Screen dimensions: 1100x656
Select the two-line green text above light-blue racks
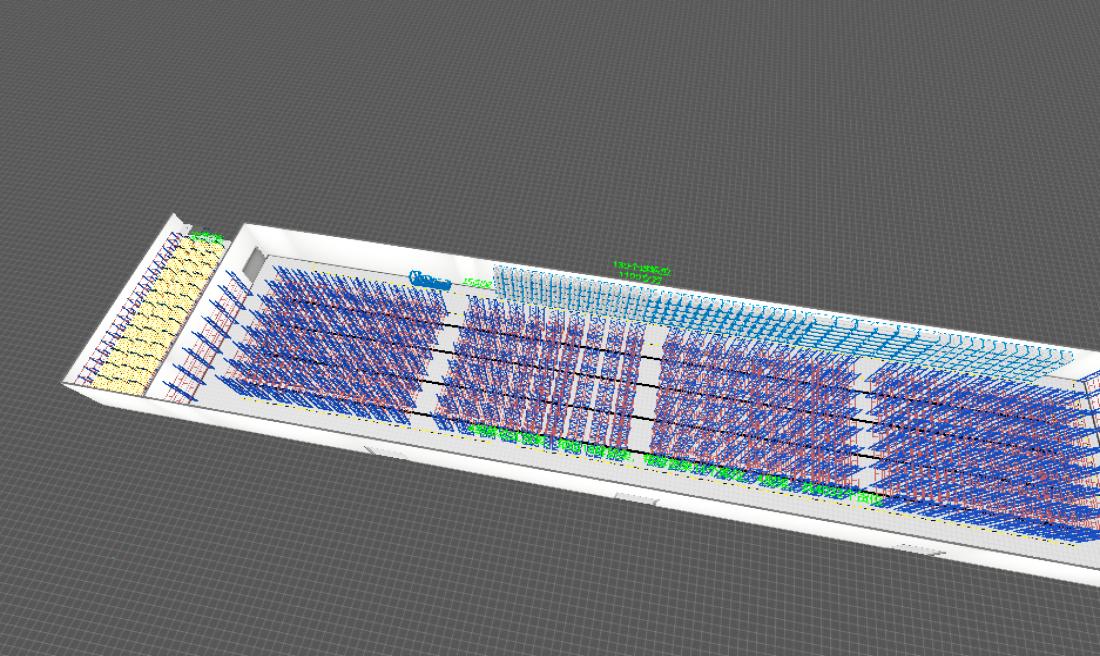(641, 272)
